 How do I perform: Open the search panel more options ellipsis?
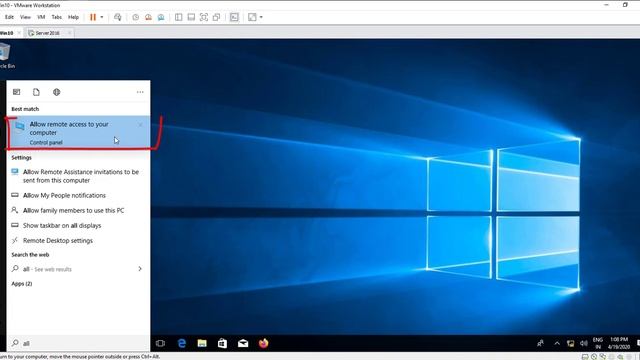pyautogui.click(x=140, y=92)
